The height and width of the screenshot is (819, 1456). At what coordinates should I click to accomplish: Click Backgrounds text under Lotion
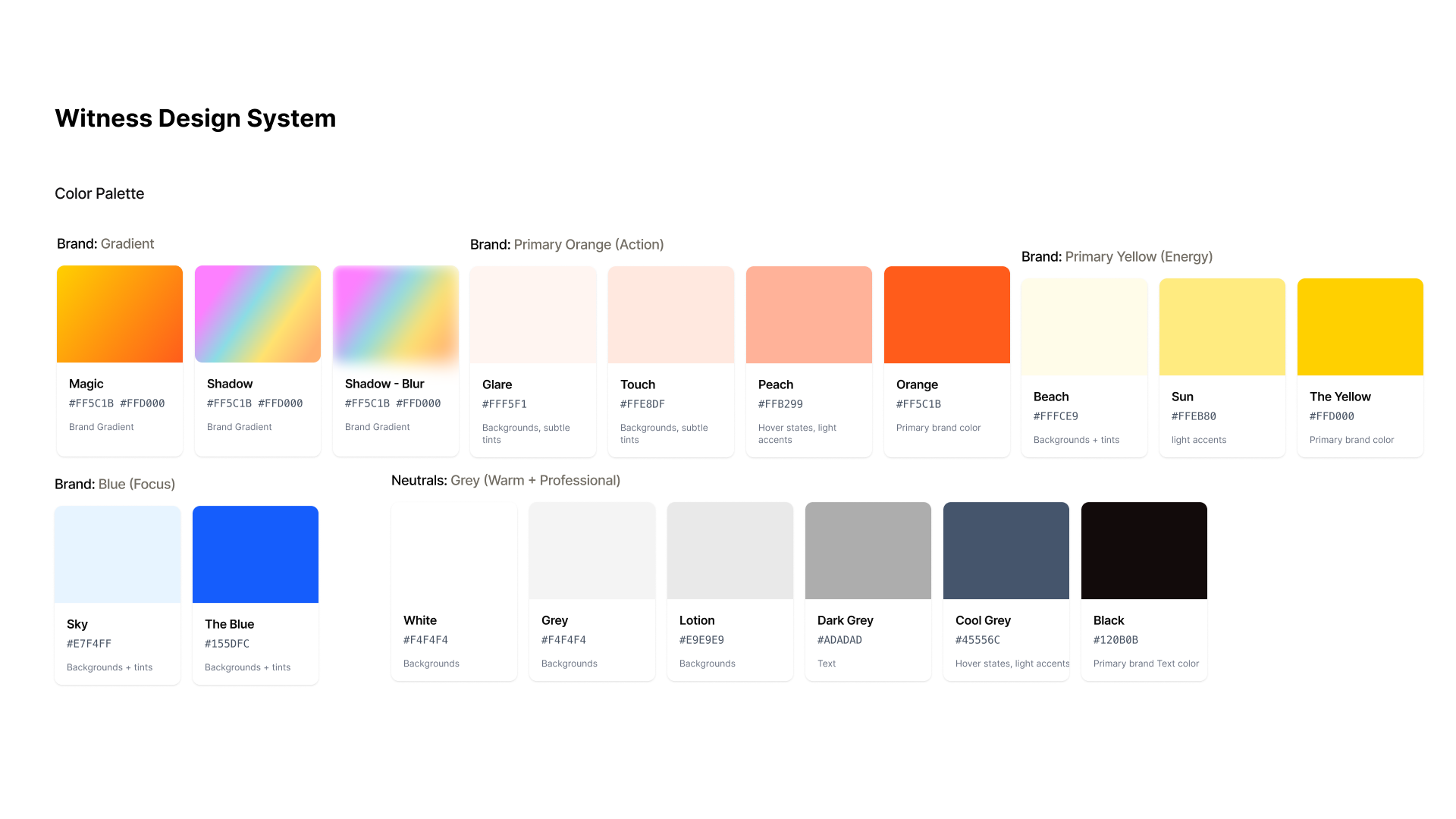pos(708,664)
